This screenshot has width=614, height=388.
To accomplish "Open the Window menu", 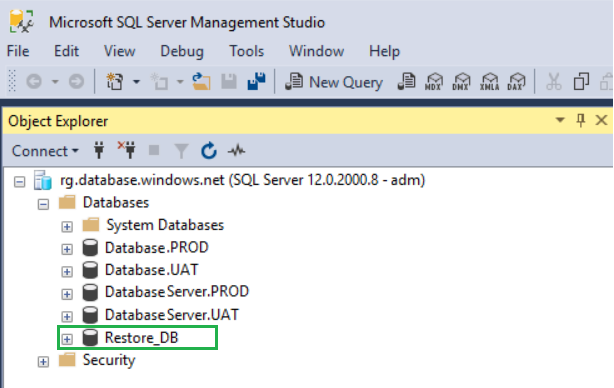I will click(x=316, y=51).
